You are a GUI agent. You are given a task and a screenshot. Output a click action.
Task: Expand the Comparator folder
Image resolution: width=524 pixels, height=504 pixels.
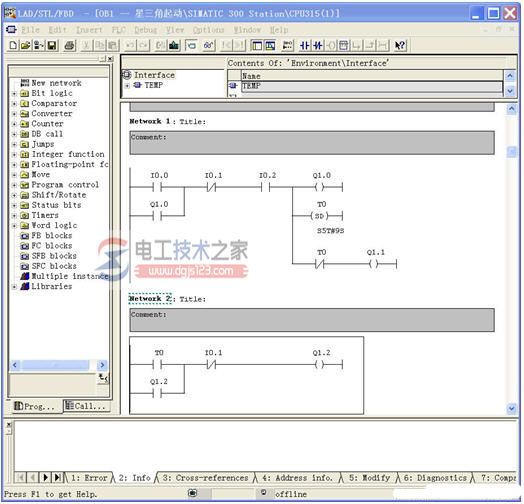pyautogui.click(x=14, y=104)
